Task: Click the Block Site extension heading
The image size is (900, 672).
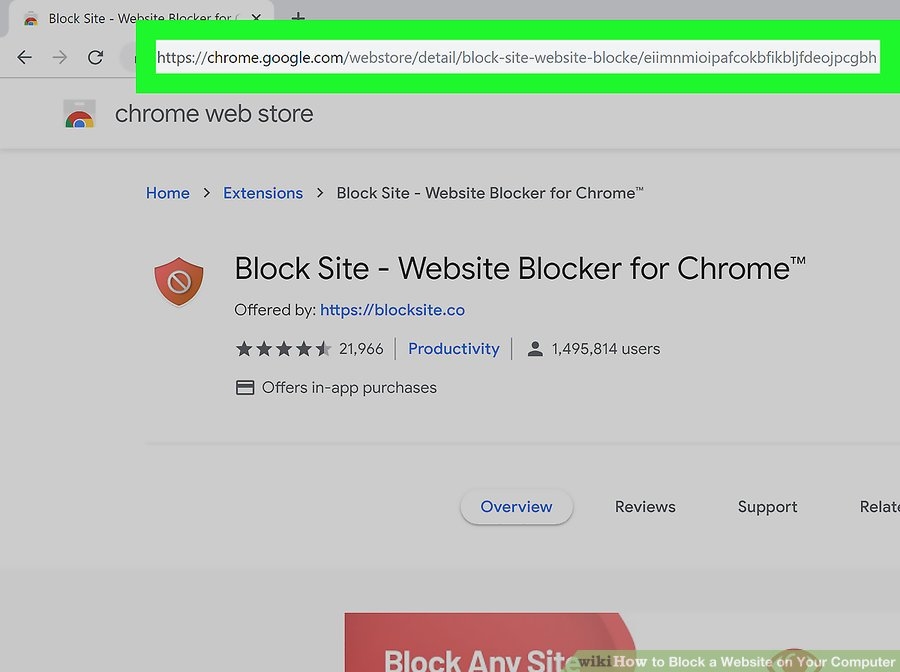Action: pos(520,268)
